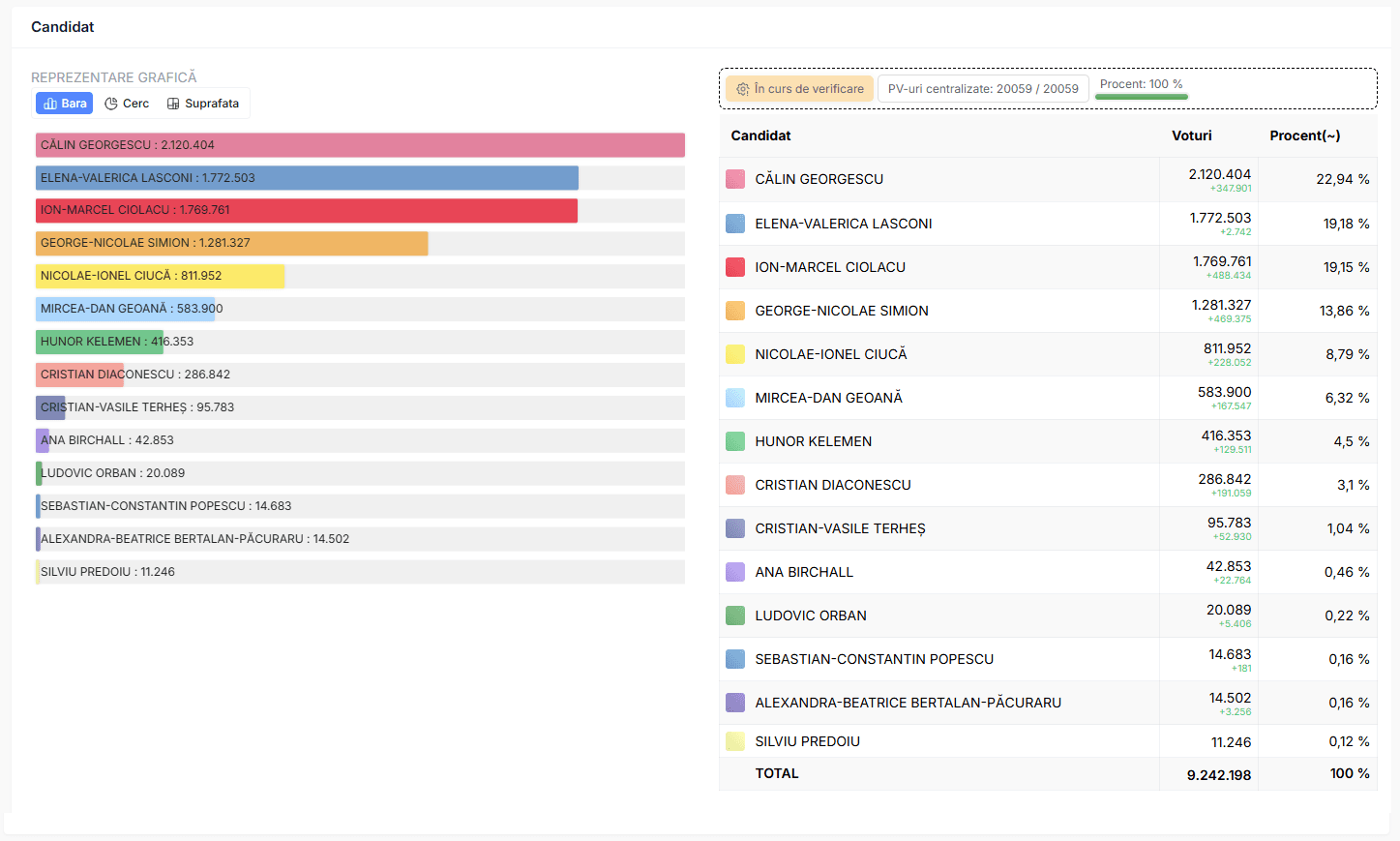Click the Procent(~) column header

[x=1305, y=135]
